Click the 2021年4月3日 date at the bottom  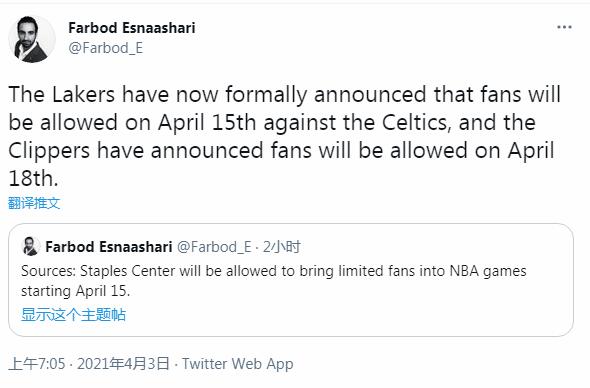pyautogui.click(x=123, y=364)
